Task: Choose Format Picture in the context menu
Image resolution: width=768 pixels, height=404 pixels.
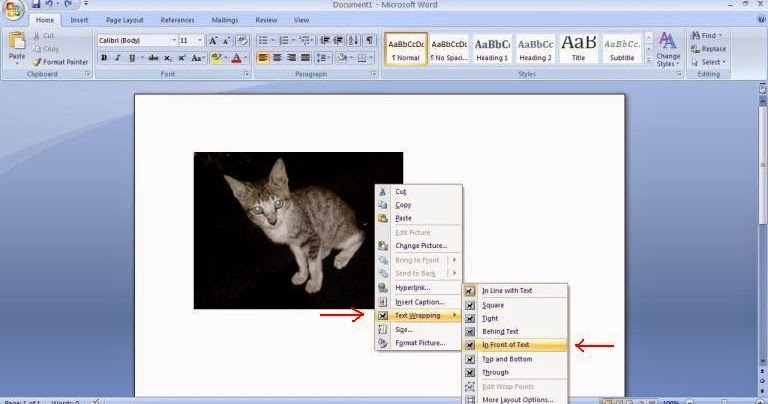Action: [419, 343]
